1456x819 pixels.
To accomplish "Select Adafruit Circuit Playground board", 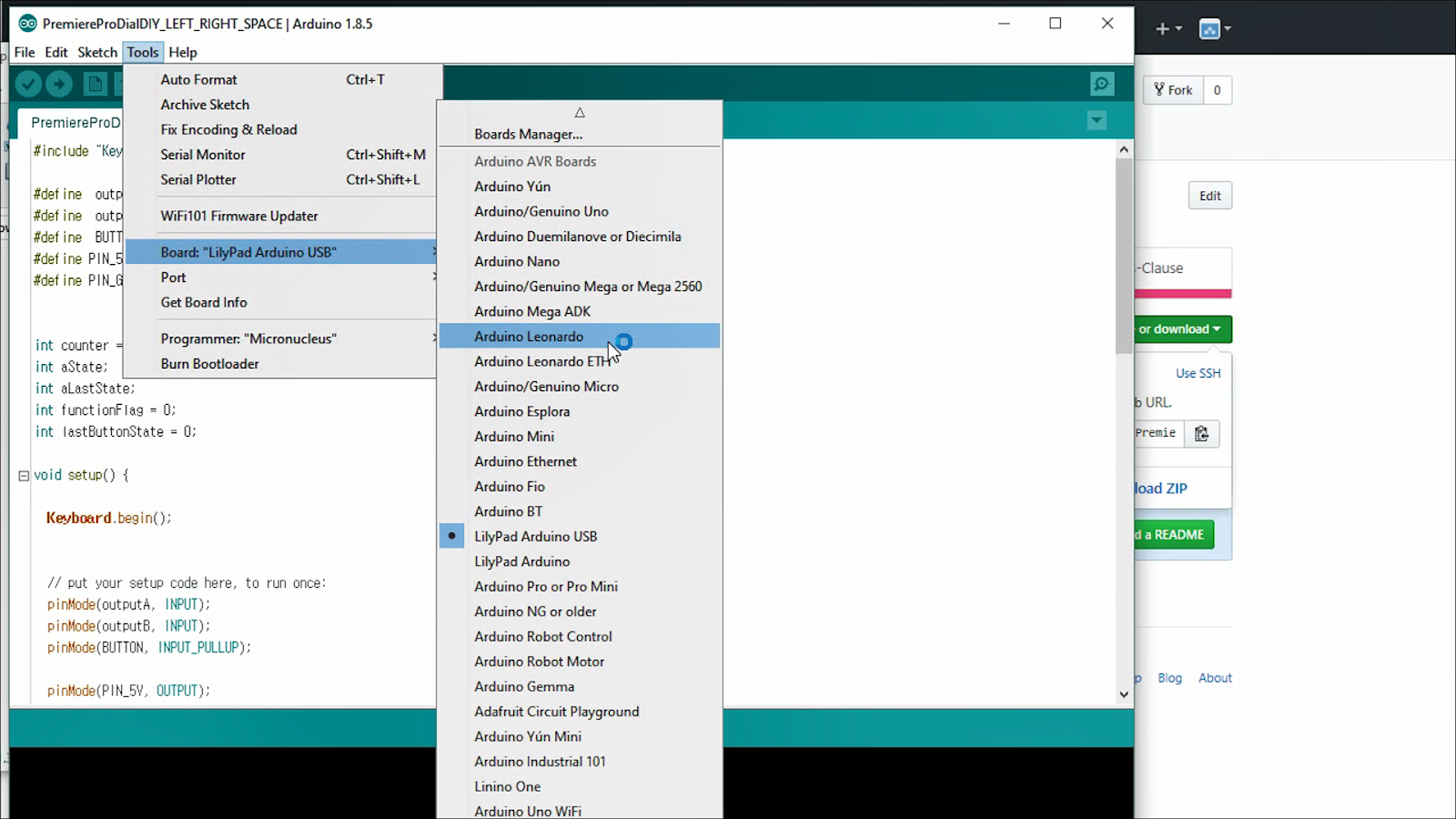I will [580, 712].
